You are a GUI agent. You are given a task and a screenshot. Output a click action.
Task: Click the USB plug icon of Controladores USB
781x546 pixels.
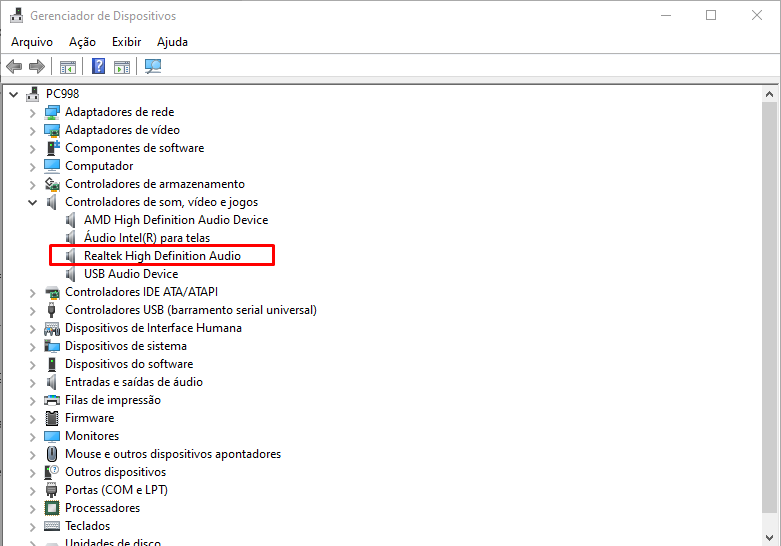click(x=51, y=310)
